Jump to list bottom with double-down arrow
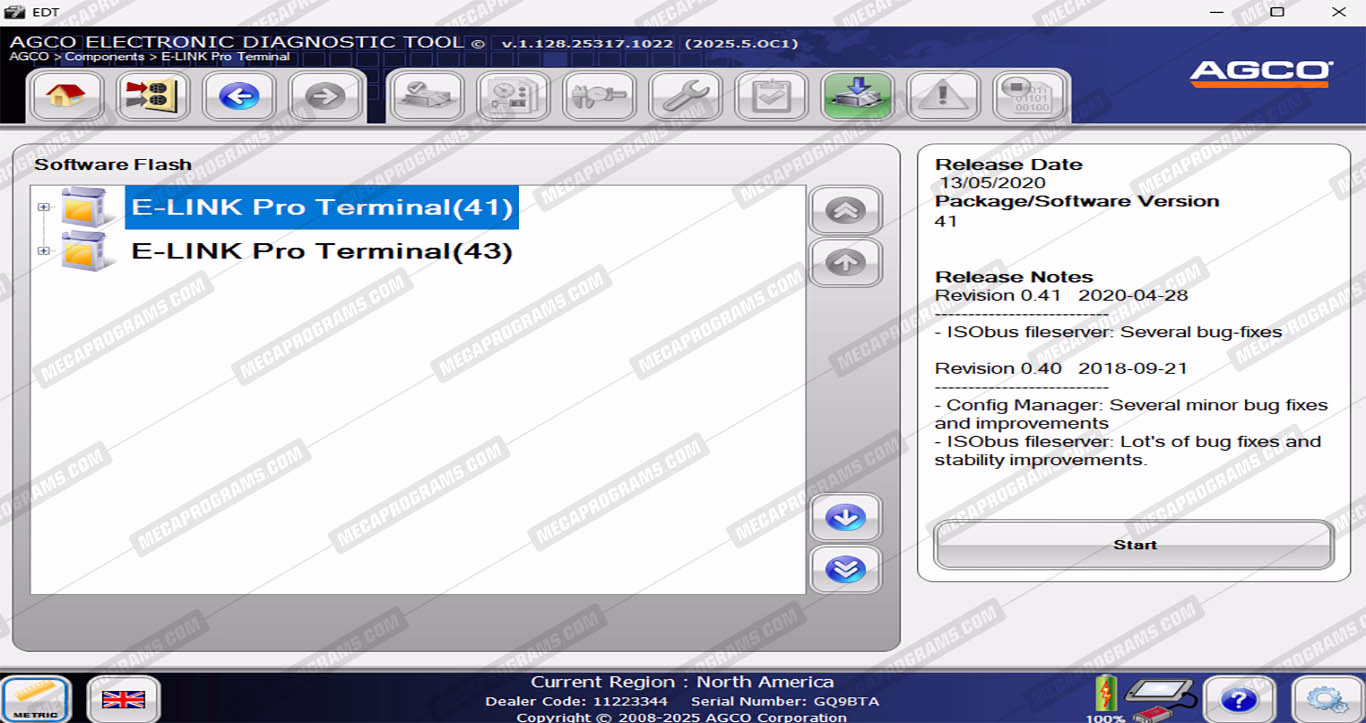The height and width of the screenshot is (723, 1366). (845, 569)
